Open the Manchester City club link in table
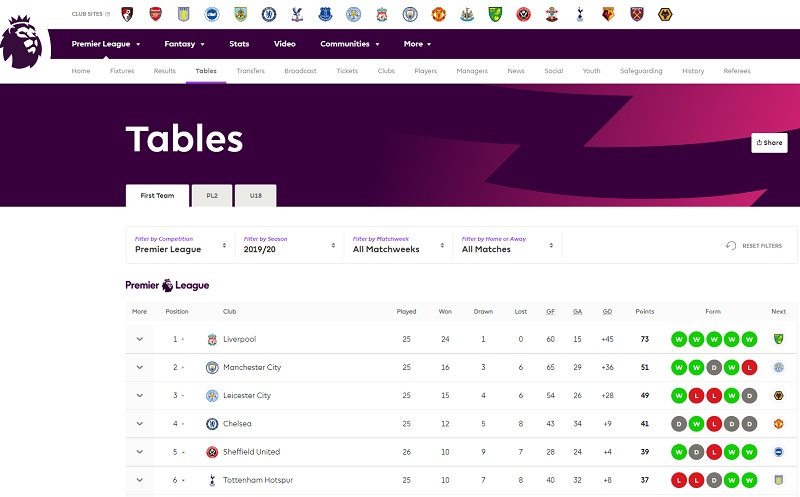The image size is (800, 497). 252,367
